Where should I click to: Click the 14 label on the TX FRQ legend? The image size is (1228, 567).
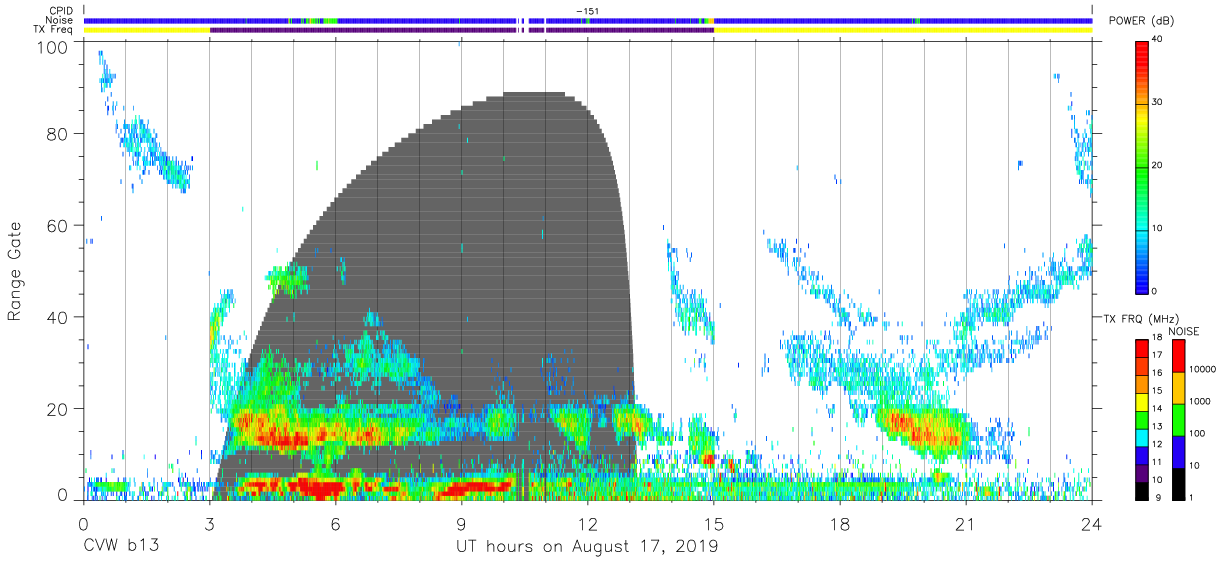pos(1156,408)
